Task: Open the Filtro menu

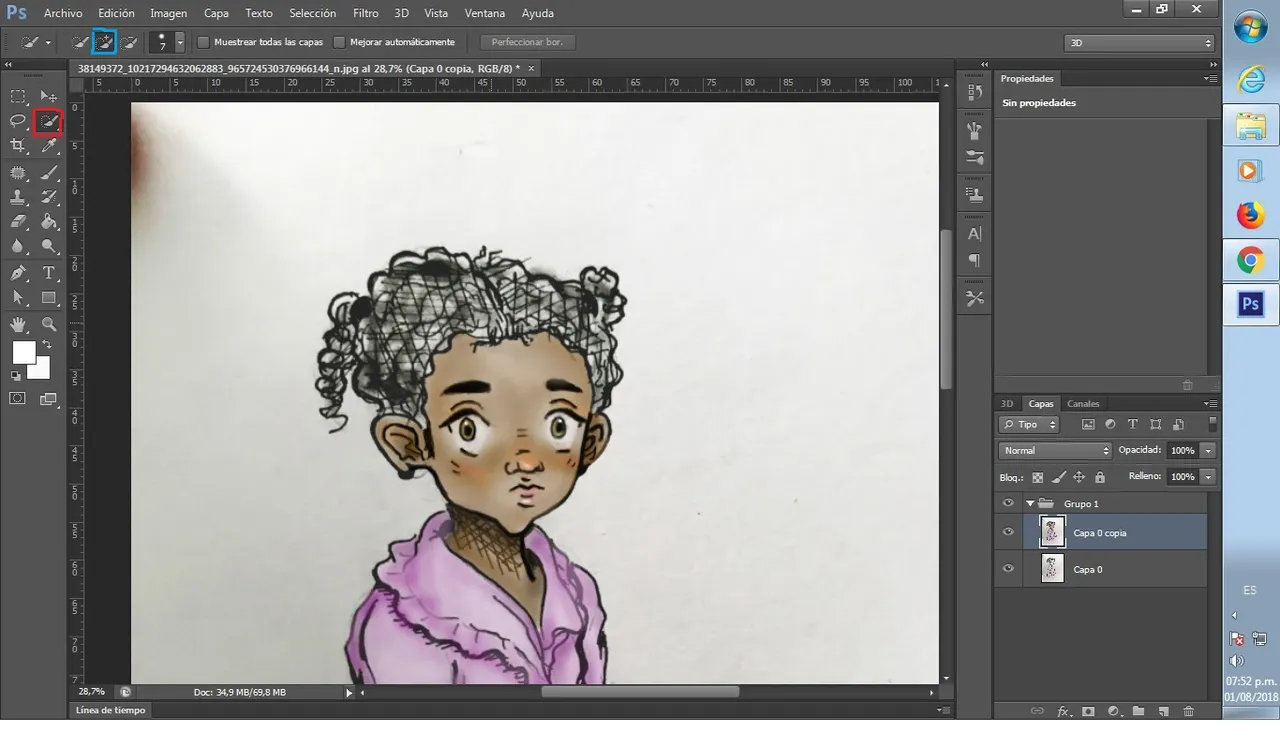Action: point(365,13)
